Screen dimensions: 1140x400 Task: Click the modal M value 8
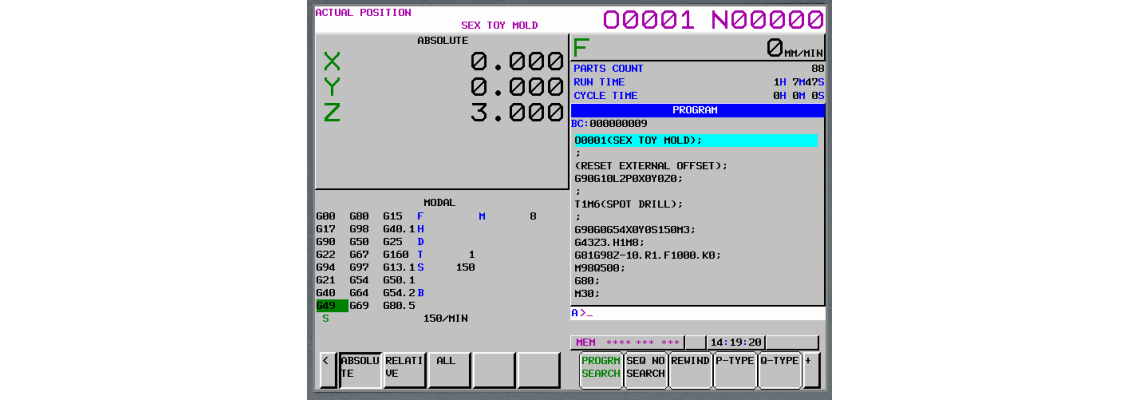pos(533,216)
